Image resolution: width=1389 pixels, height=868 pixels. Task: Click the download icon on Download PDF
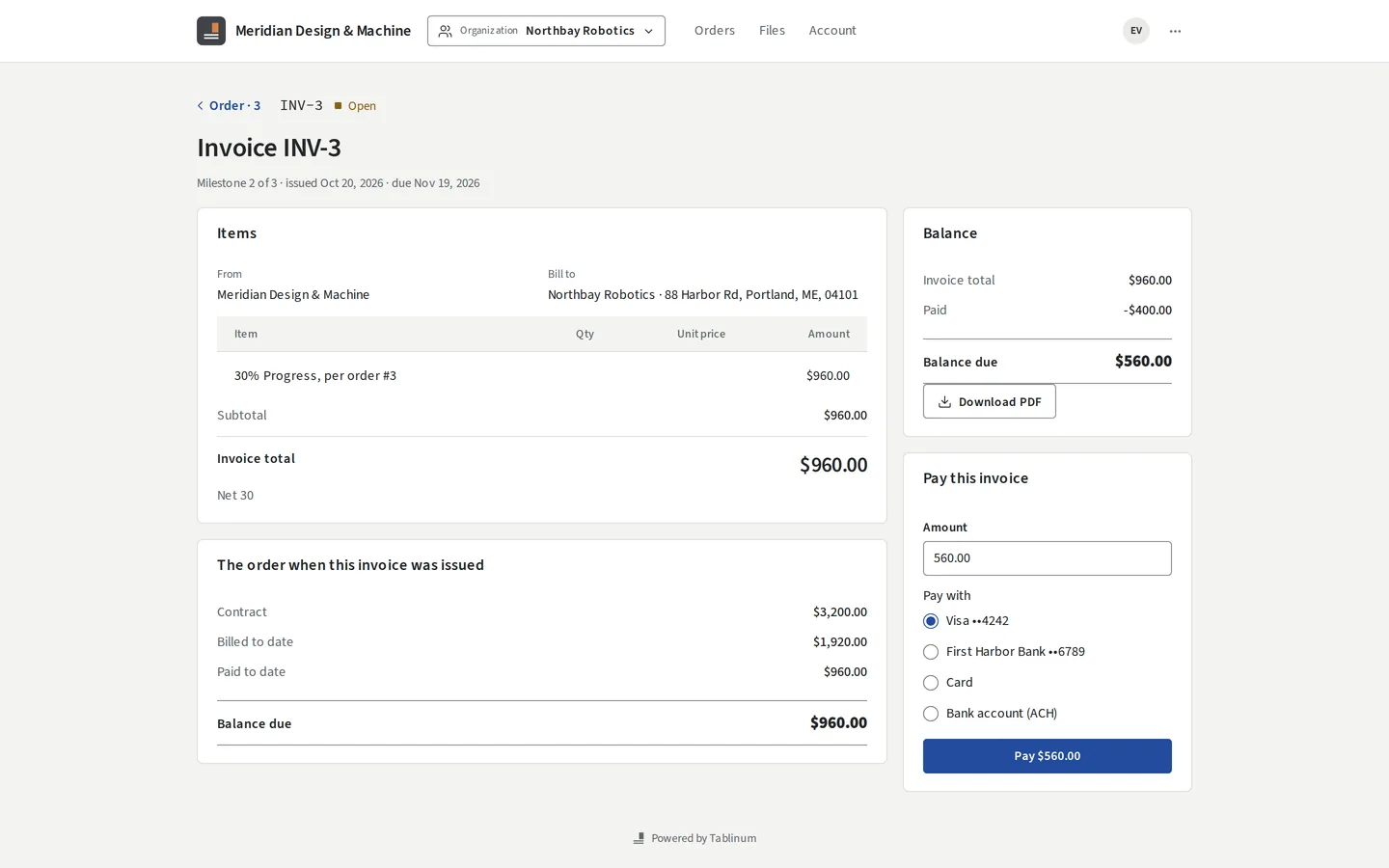[944, 402]
